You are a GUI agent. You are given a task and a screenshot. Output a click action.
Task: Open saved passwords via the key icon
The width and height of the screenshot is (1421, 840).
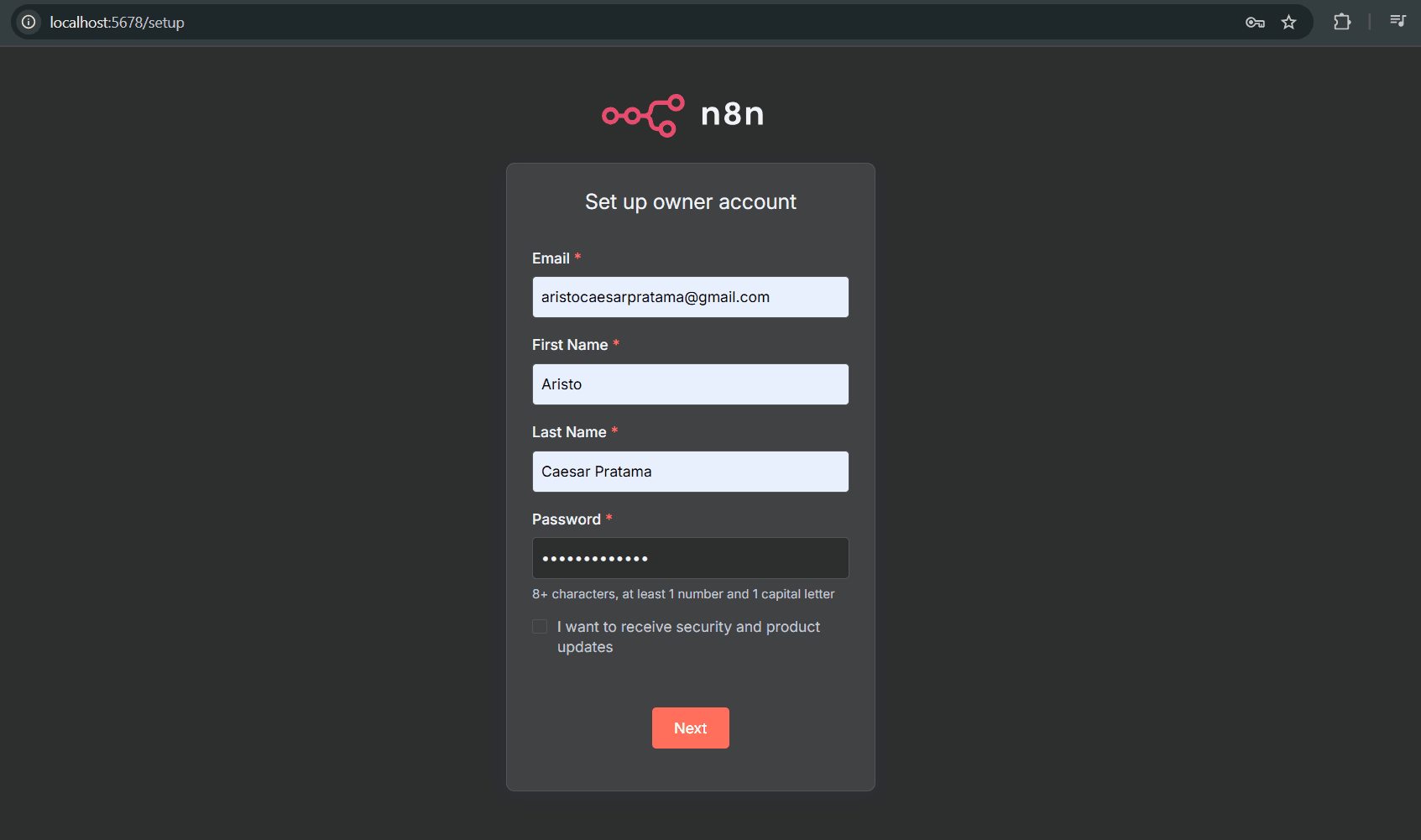[1255, 22]
